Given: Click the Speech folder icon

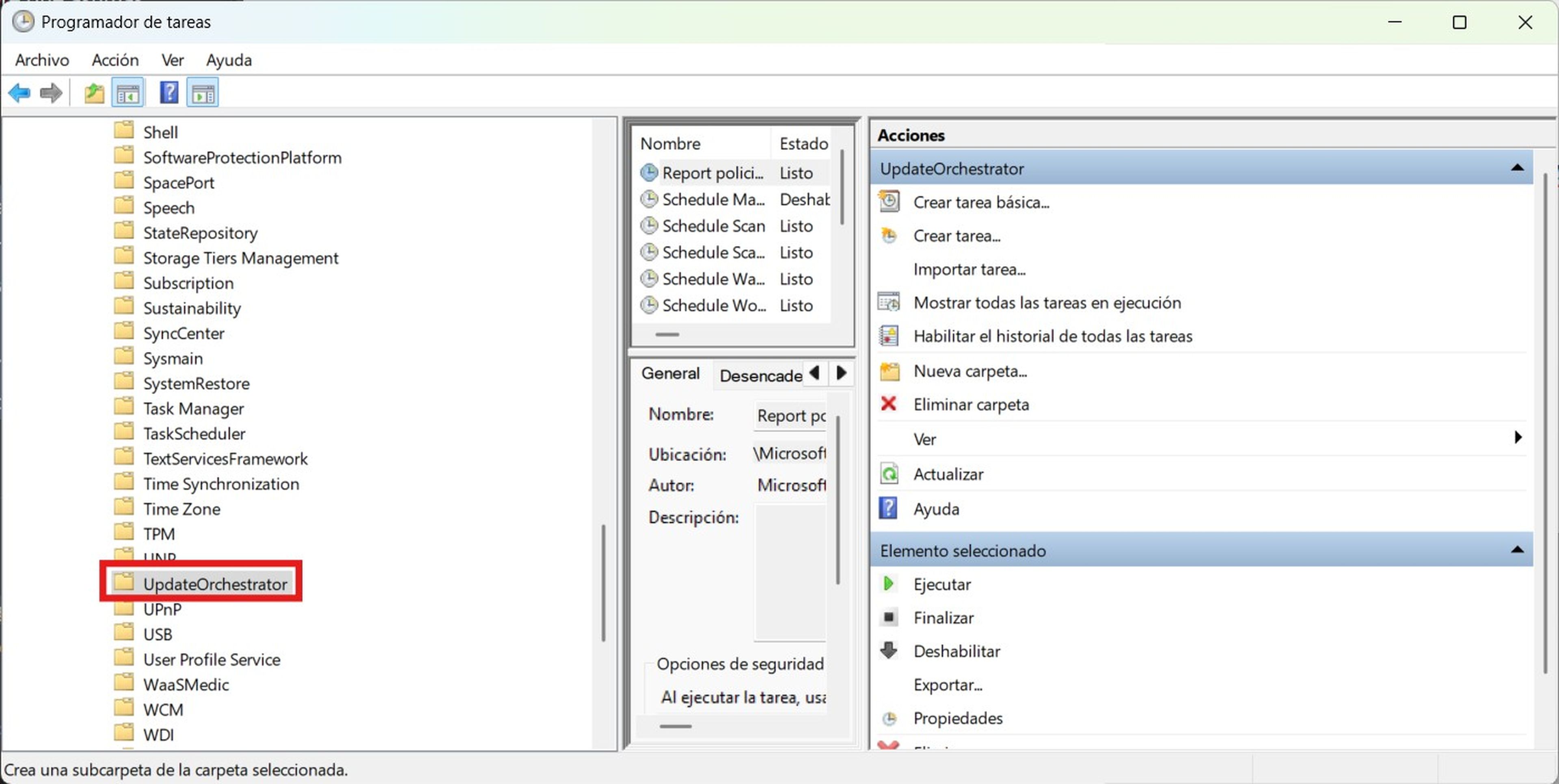Looking at the screenshot, I should [124, 206].
